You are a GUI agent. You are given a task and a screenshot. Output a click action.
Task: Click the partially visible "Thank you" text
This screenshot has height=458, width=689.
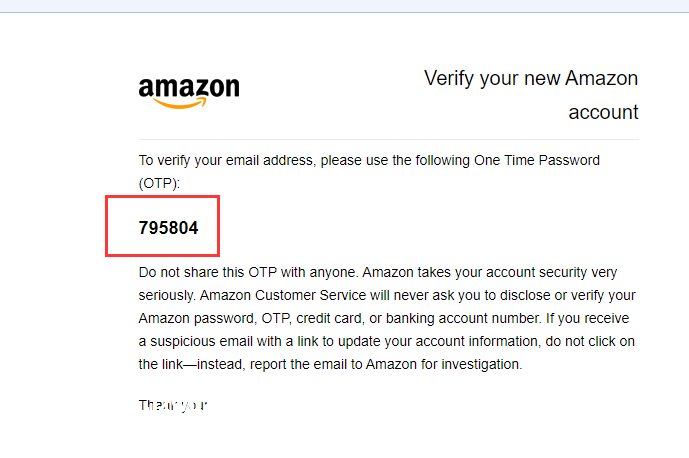(x=172, y=406)
